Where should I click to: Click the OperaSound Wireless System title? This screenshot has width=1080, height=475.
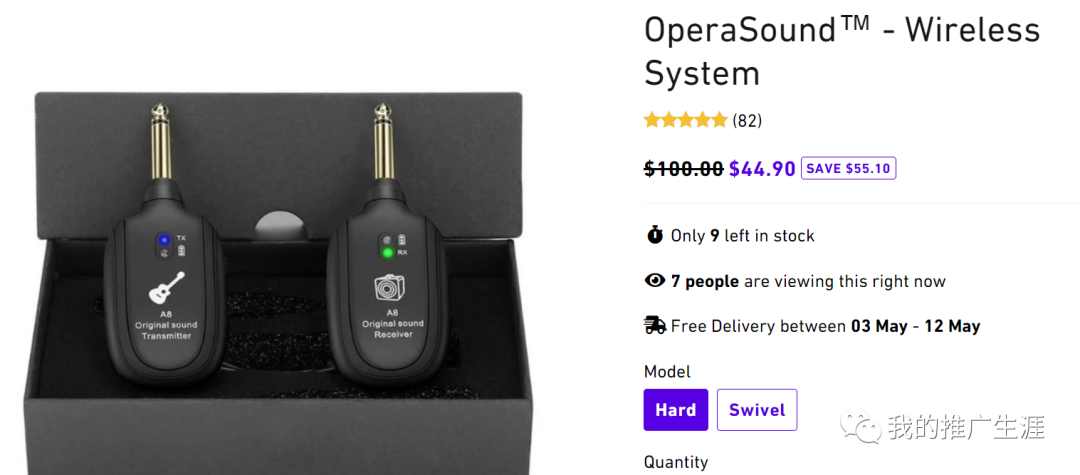point(842,51)
